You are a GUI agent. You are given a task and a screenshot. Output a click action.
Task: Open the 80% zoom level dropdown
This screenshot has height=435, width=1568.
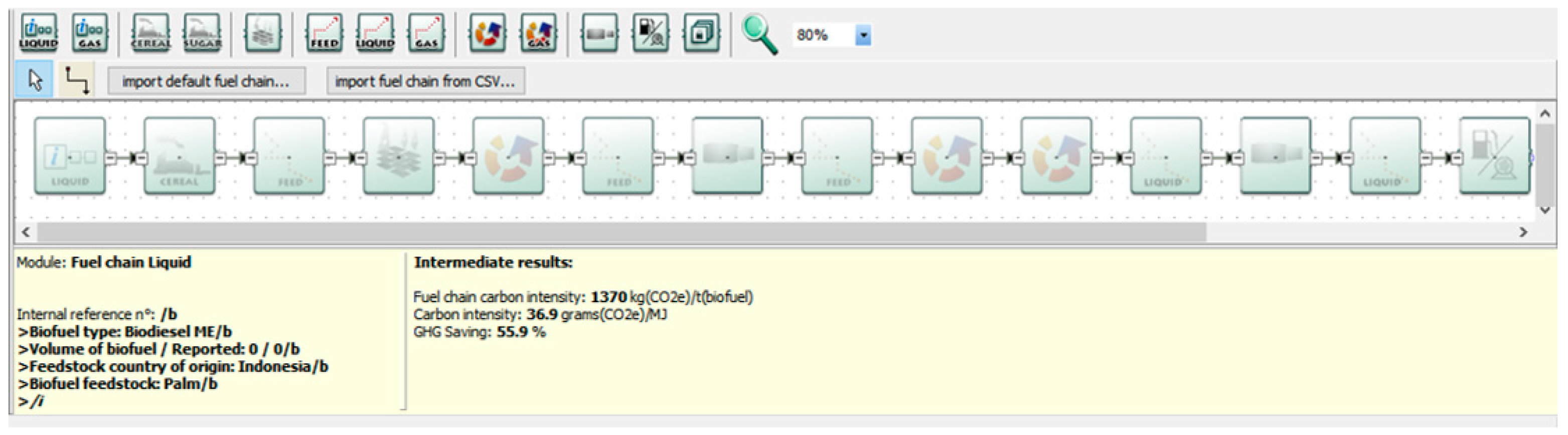click(x=863, y=35)
